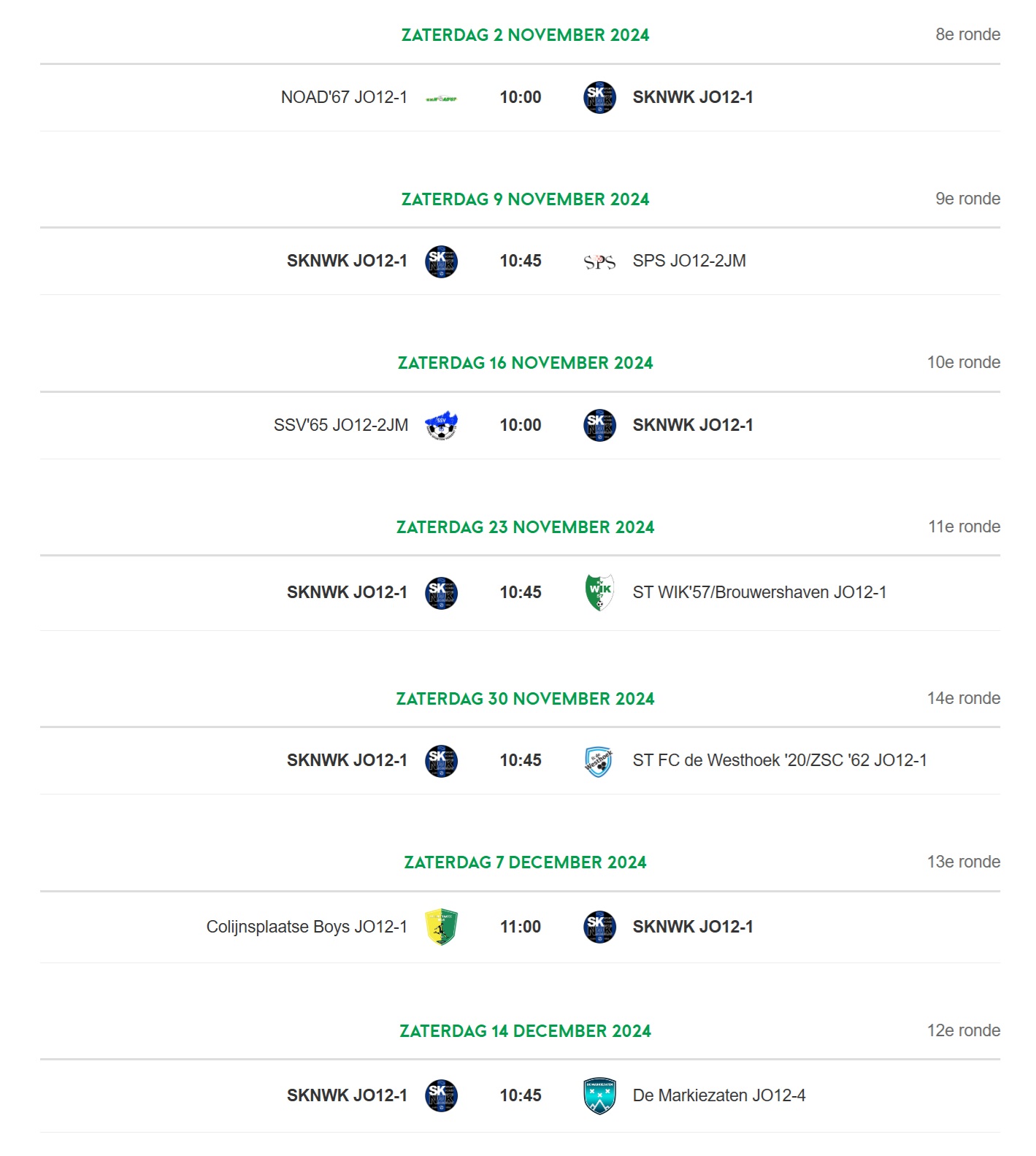Open team SPS JO12-2JM

pos(689,261)
